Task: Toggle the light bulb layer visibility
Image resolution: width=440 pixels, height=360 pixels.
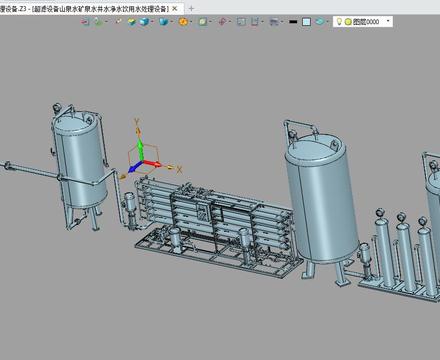Action: pyautogui.click(x=339, y=22)
